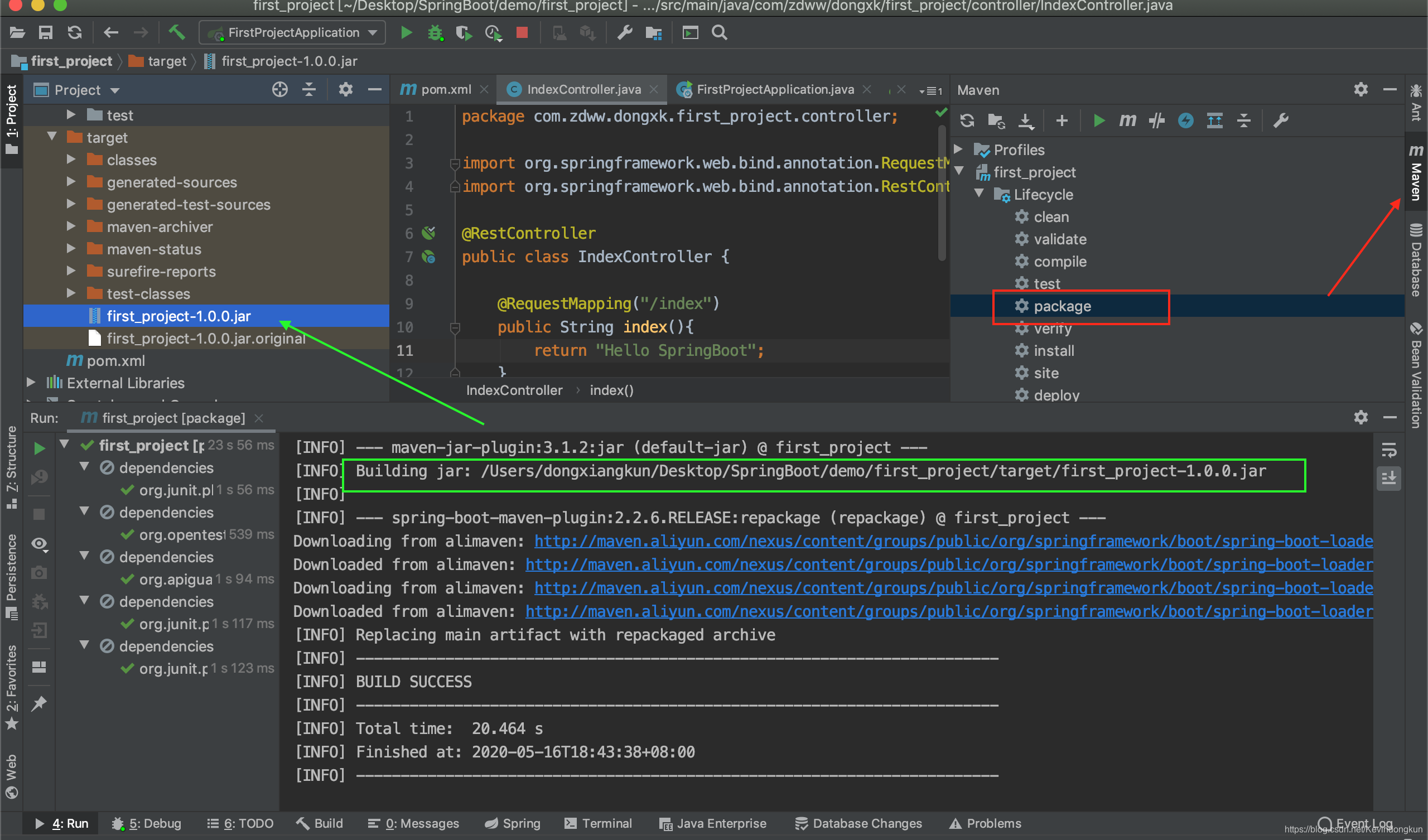
Task: Click the green Run button in the main toolbar
Action: point(406,32)
